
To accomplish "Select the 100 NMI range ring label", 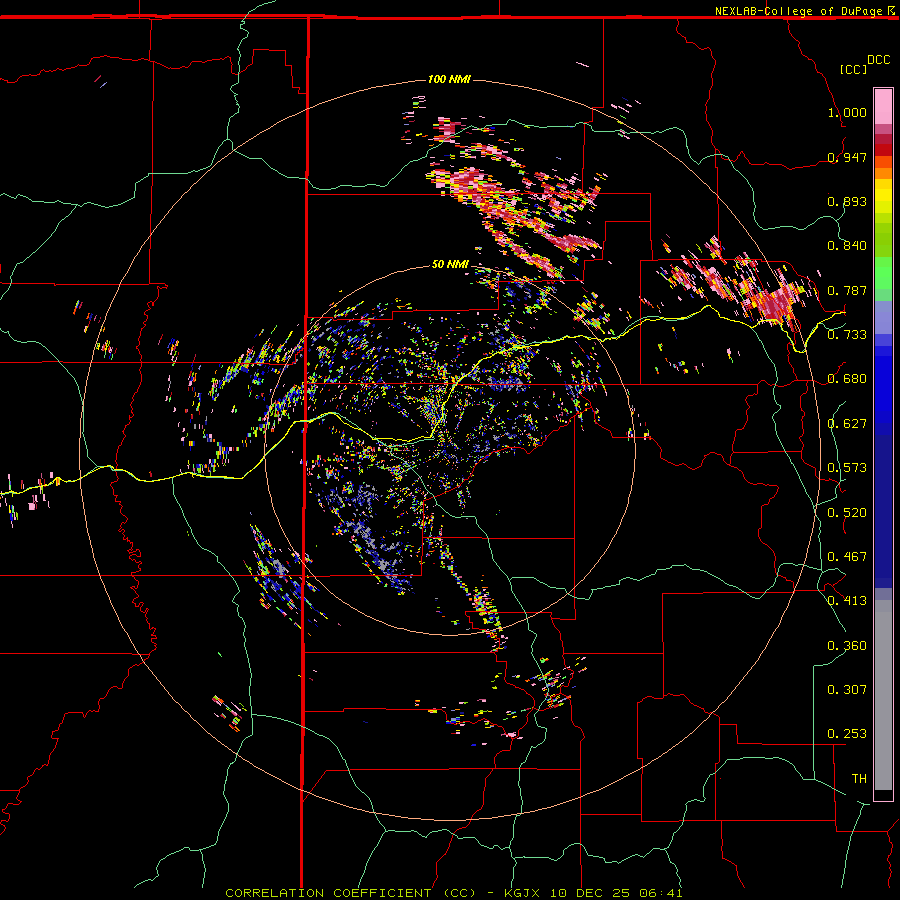I will click(449, 79).
